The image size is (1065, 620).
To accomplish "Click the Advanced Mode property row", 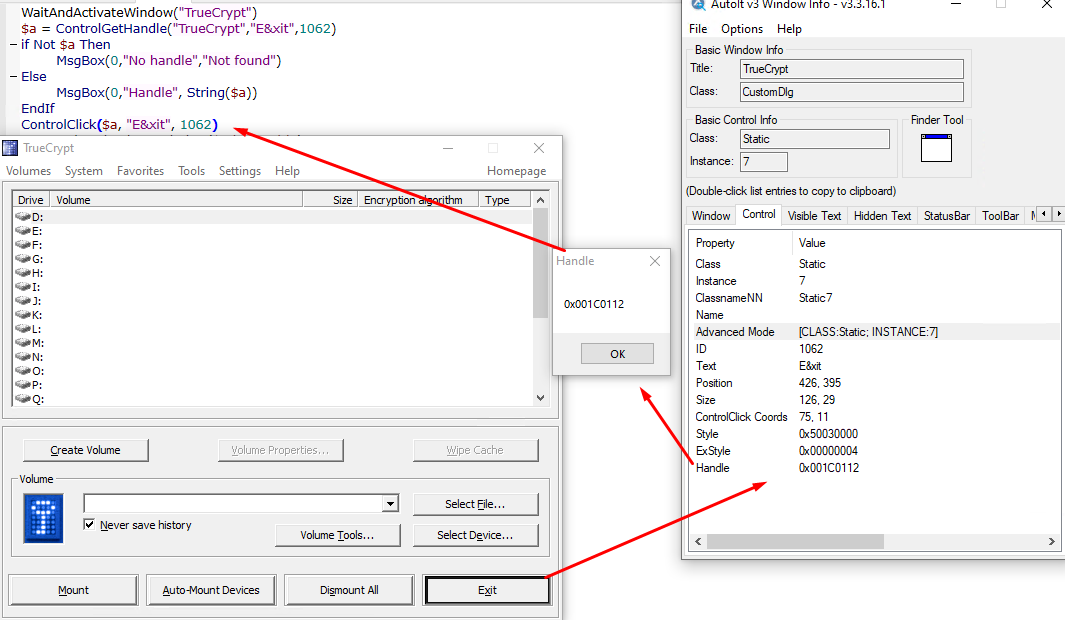I will point(876,332).
